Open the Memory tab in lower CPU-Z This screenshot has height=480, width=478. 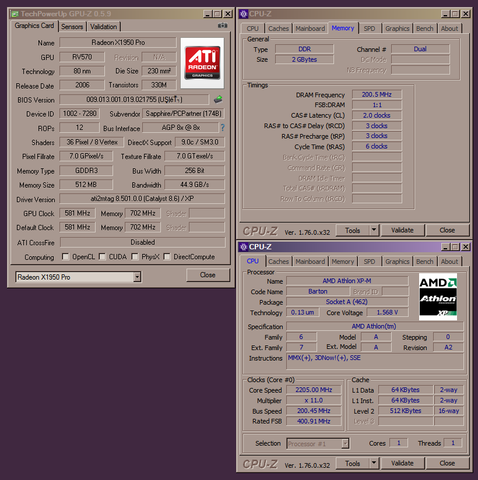coord(343,262)
